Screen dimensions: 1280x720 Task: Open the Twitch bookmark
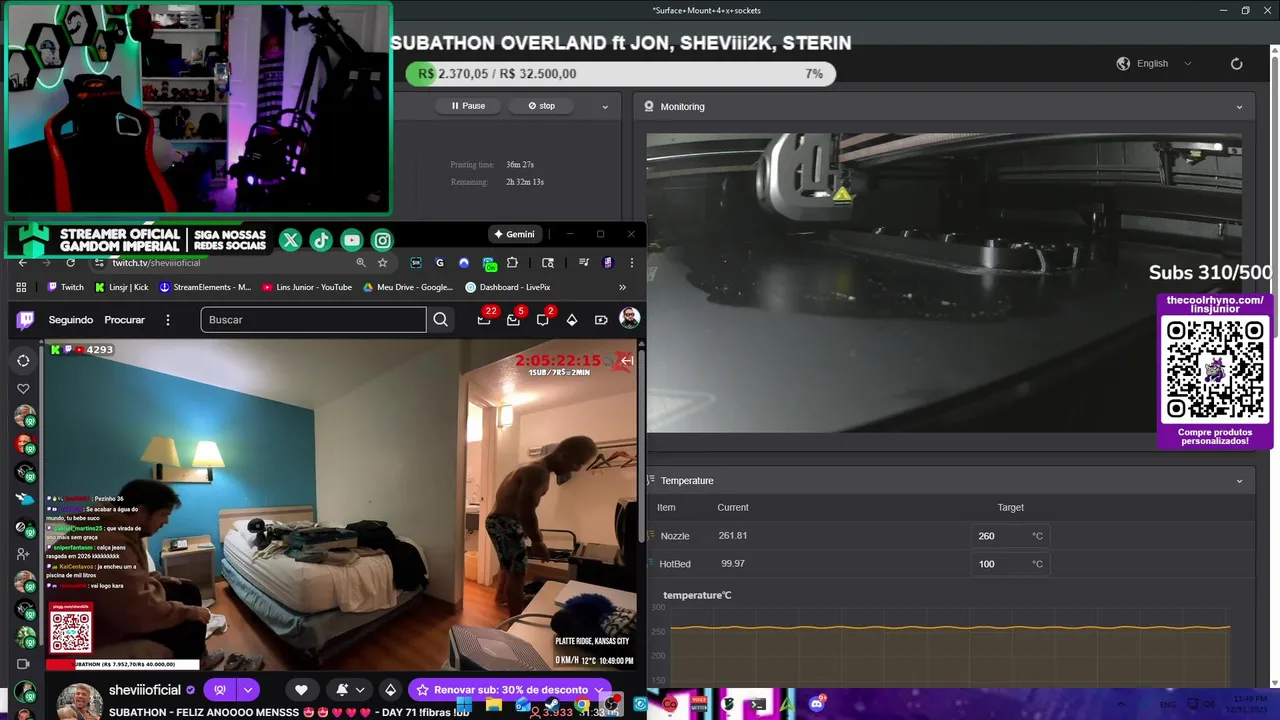click(66, 287)
